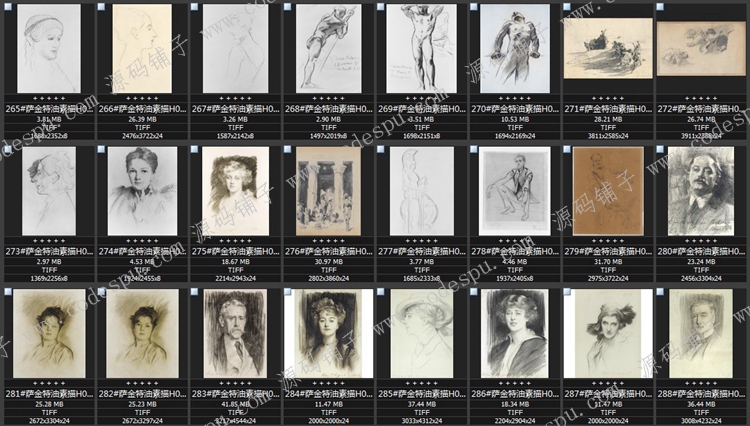Select thumbnail 270 draped figure drawing
This screenshot has width=750, height=426.
(515, 48)
